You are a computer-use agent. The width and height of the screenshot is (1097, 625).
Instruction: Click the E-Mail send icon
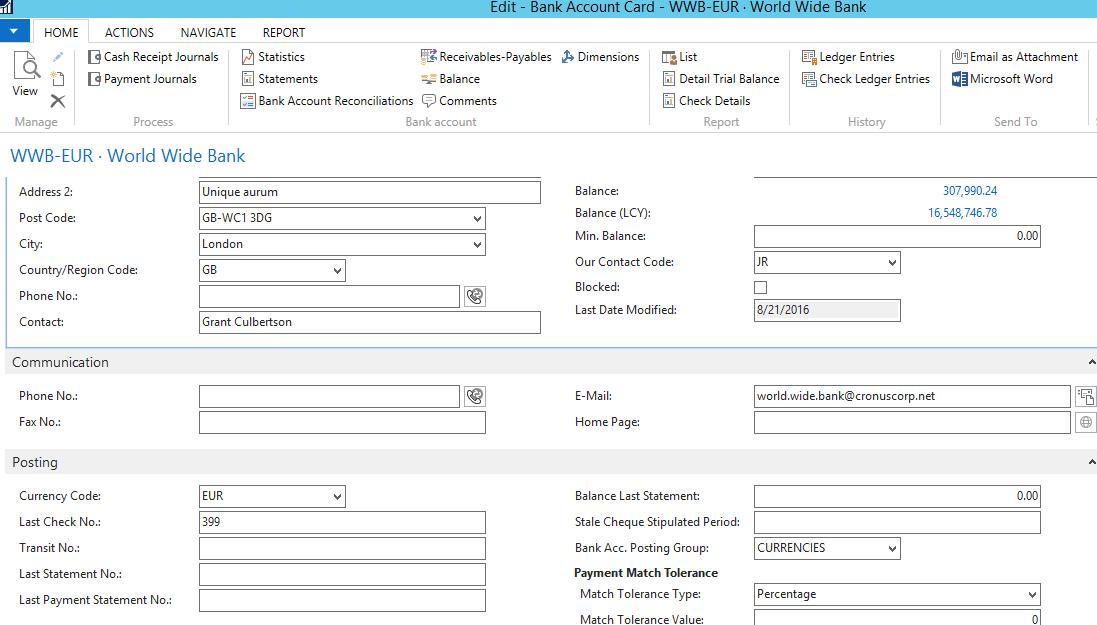click(x=1086, y=396)
